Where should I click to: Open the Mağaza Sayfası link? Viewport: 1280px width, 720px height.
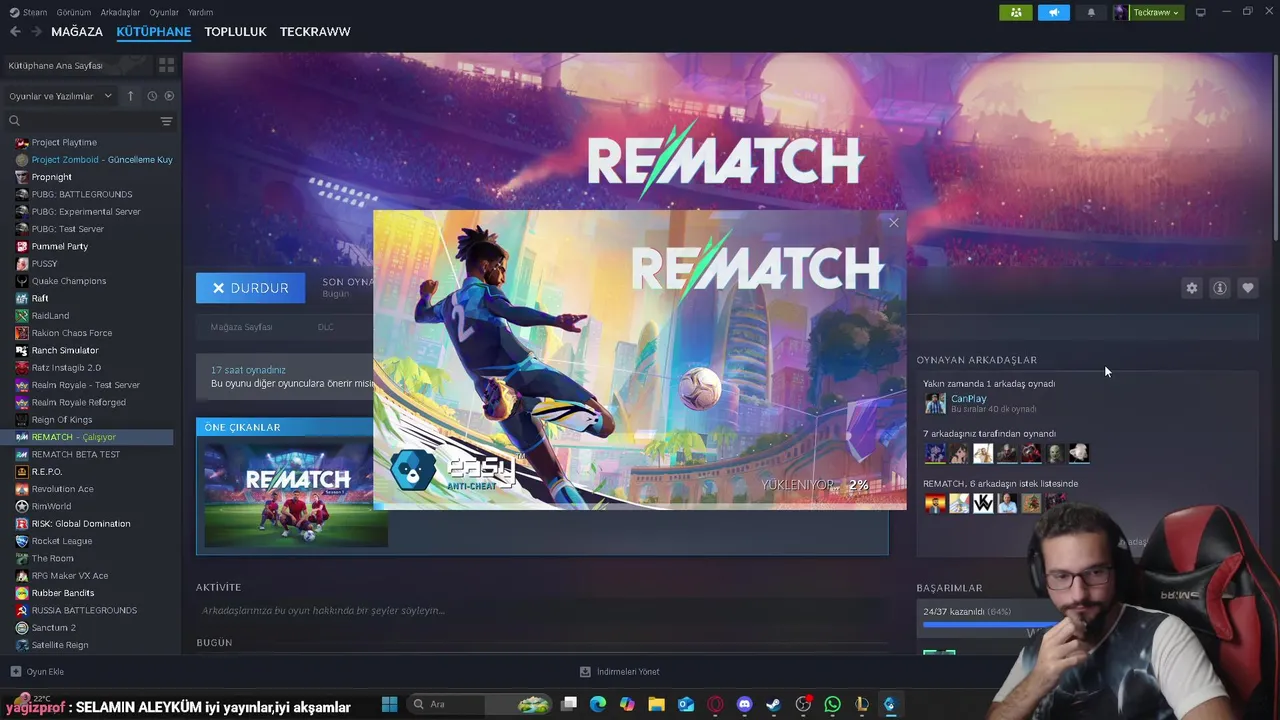coord(241,327)
